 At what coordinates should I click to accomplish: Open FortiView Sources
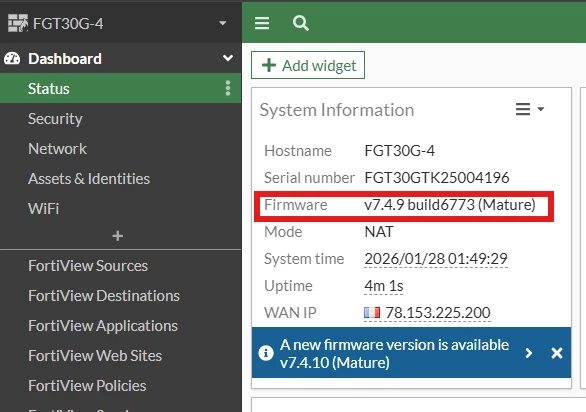coord(88,266)
